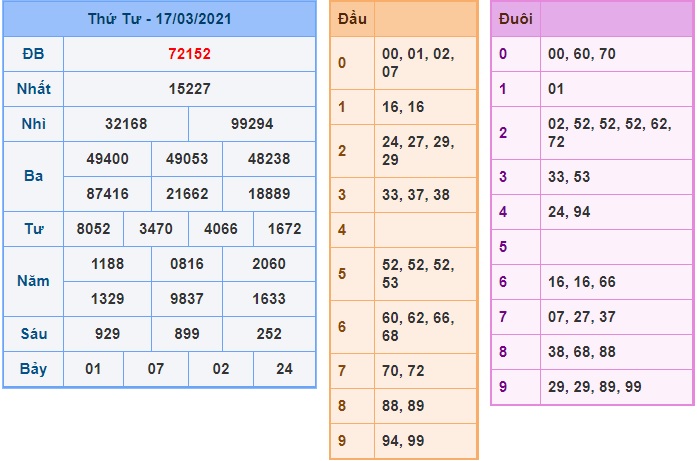Screen dimensions: 697x461
Task: Click sixth prize number 252
Action: point(269,334)
